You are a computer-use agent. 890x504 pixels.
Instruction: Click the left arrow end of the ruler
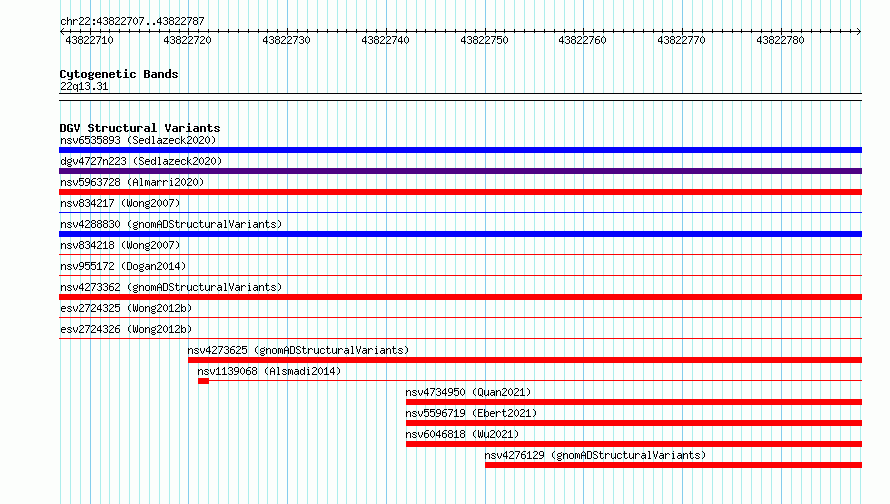[x=62, y=32]
